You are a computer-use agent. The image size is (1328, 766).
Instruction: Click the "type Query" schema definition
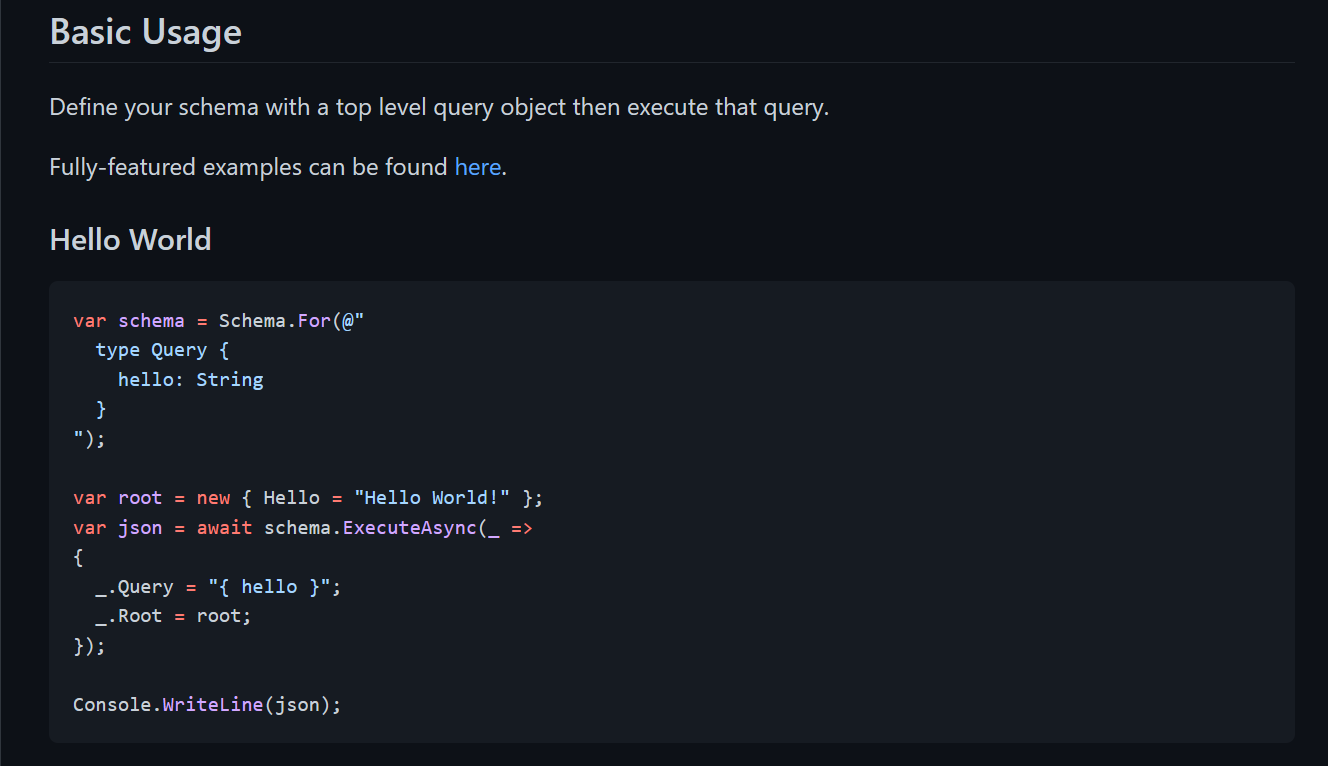(161, 350)
